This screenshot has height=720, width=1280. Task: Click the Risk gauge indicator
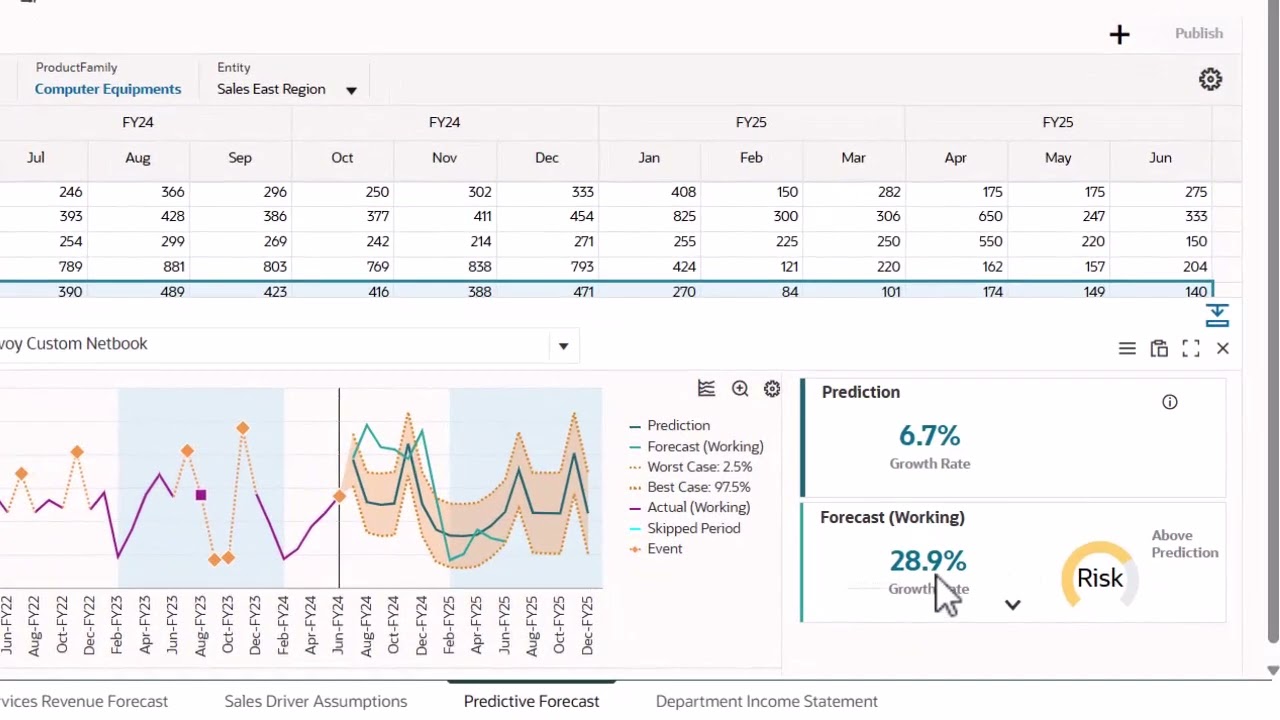point(1100,577)
